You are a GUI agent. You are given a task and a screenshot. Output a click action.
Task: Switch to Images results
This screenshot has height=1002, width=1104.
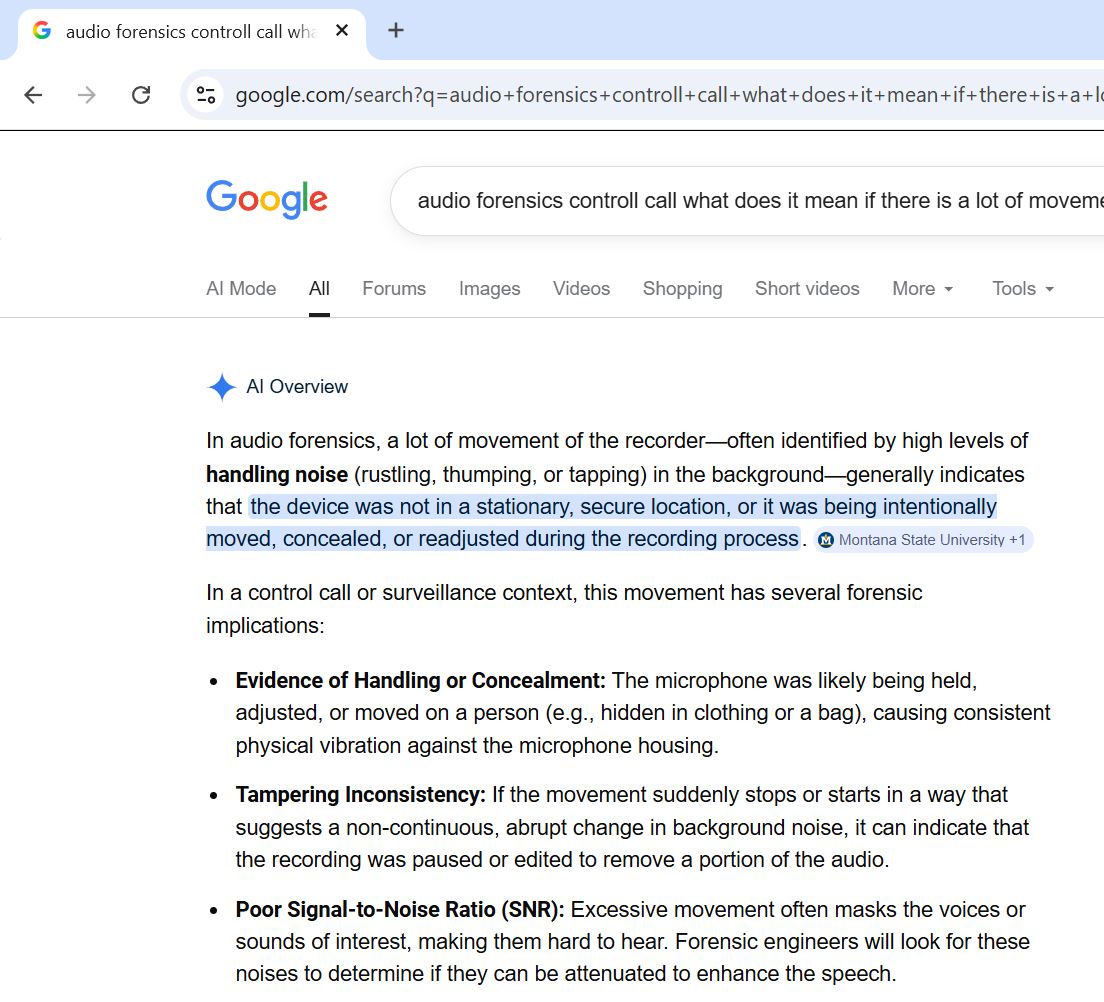tap(489, 289)
